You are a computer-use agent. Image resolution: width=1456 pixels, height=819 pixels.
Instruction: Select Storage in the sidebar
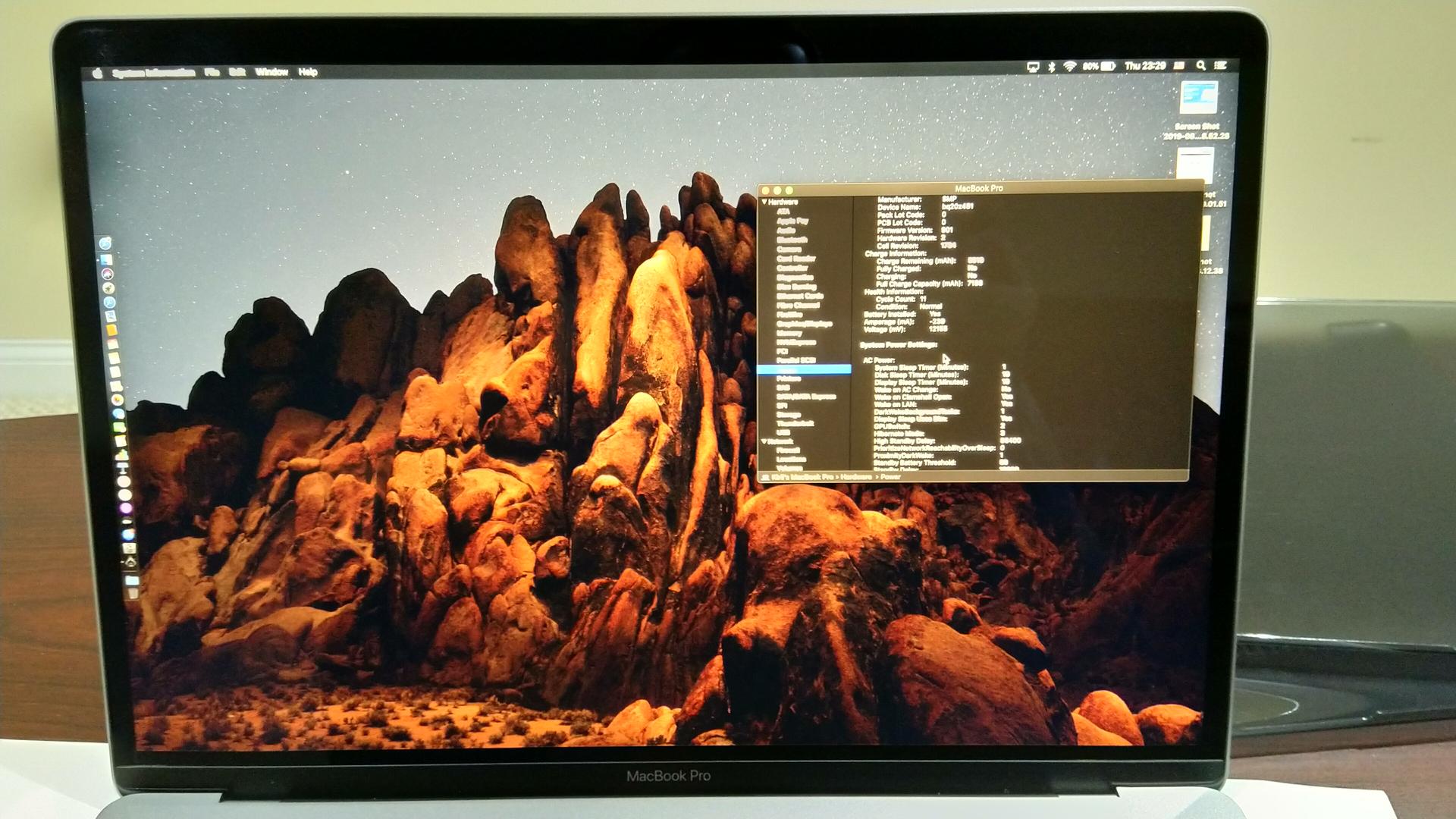[x=789, y=415]
